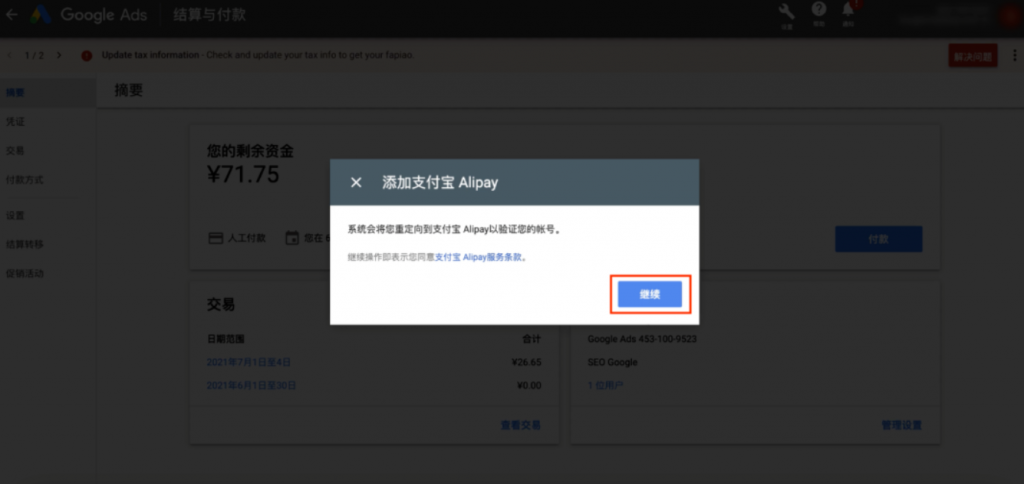Close the Alipay dialog with X

[356, 182]
